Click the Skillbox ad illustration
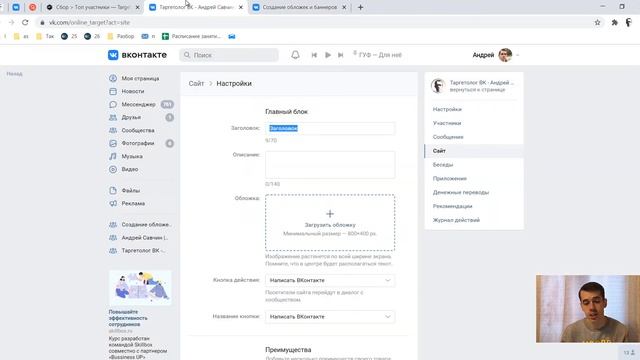640x360 pixels. 140,287
